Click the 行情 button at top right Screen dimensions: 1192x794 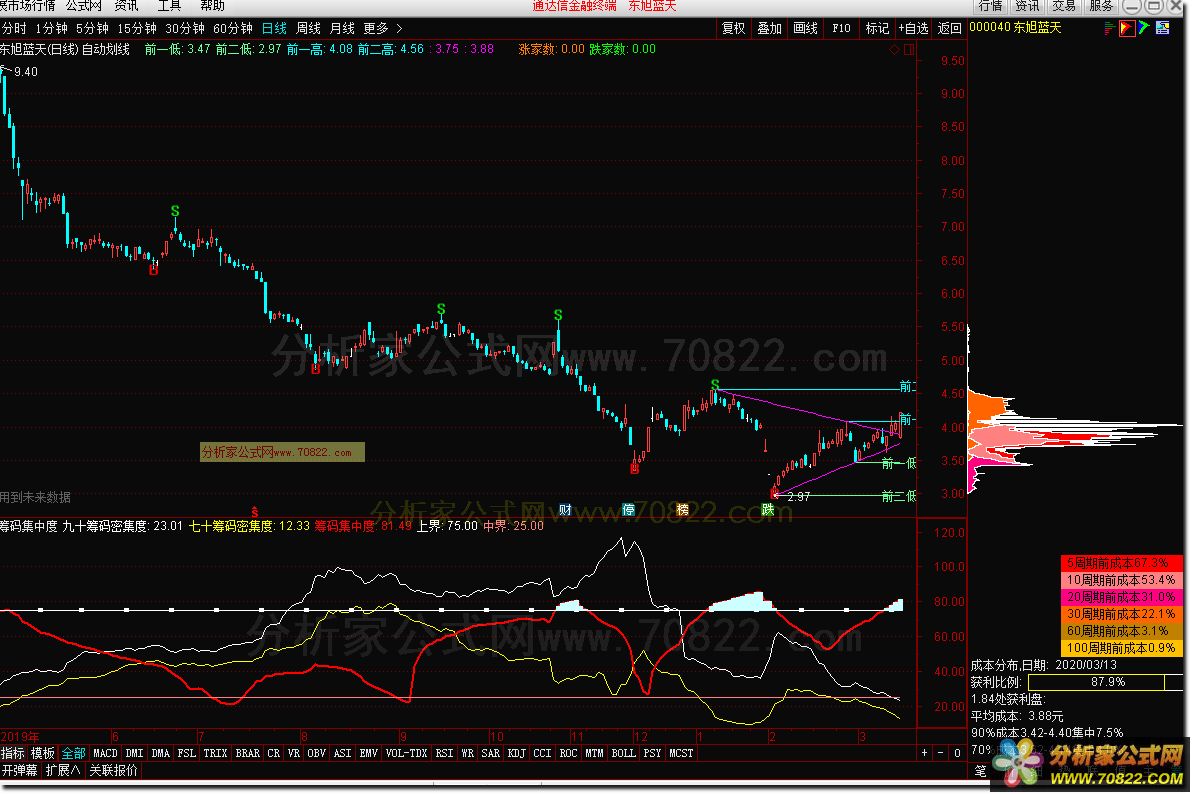click(x=991, y=6)
